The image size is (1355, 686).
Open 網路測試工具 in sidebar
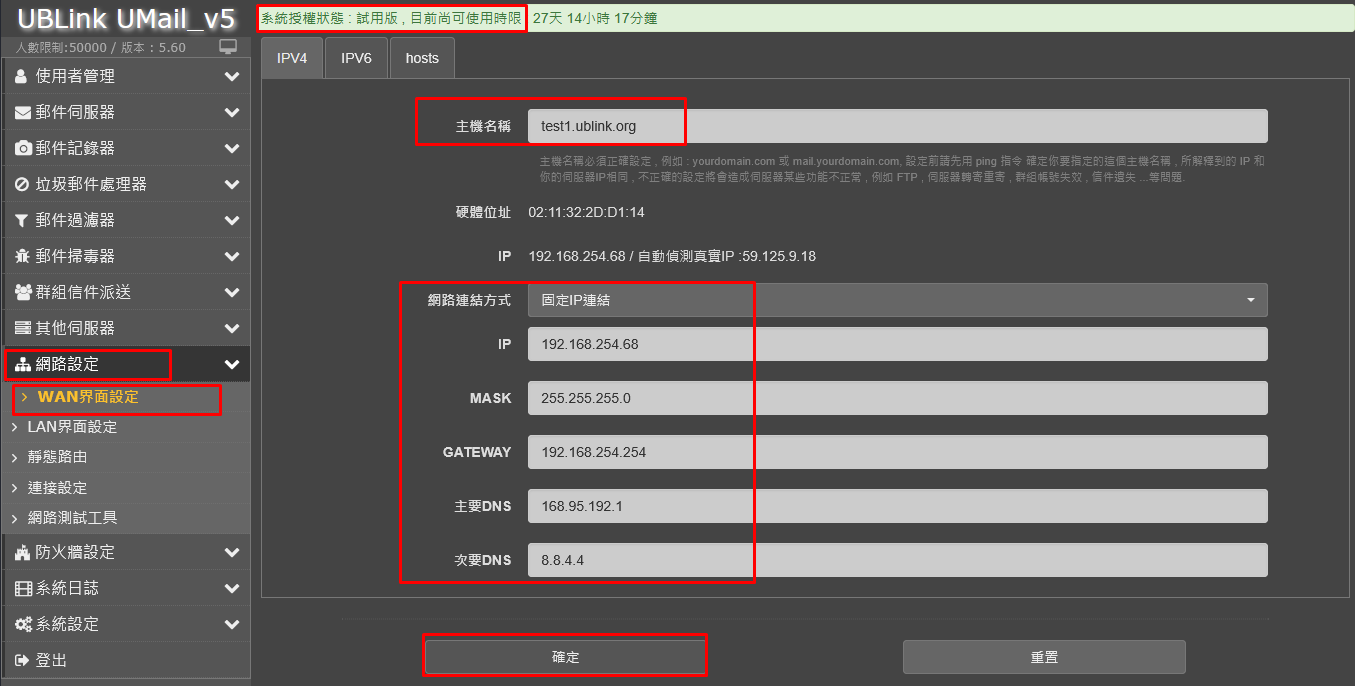pyautogui.click(x=72, y=518)
